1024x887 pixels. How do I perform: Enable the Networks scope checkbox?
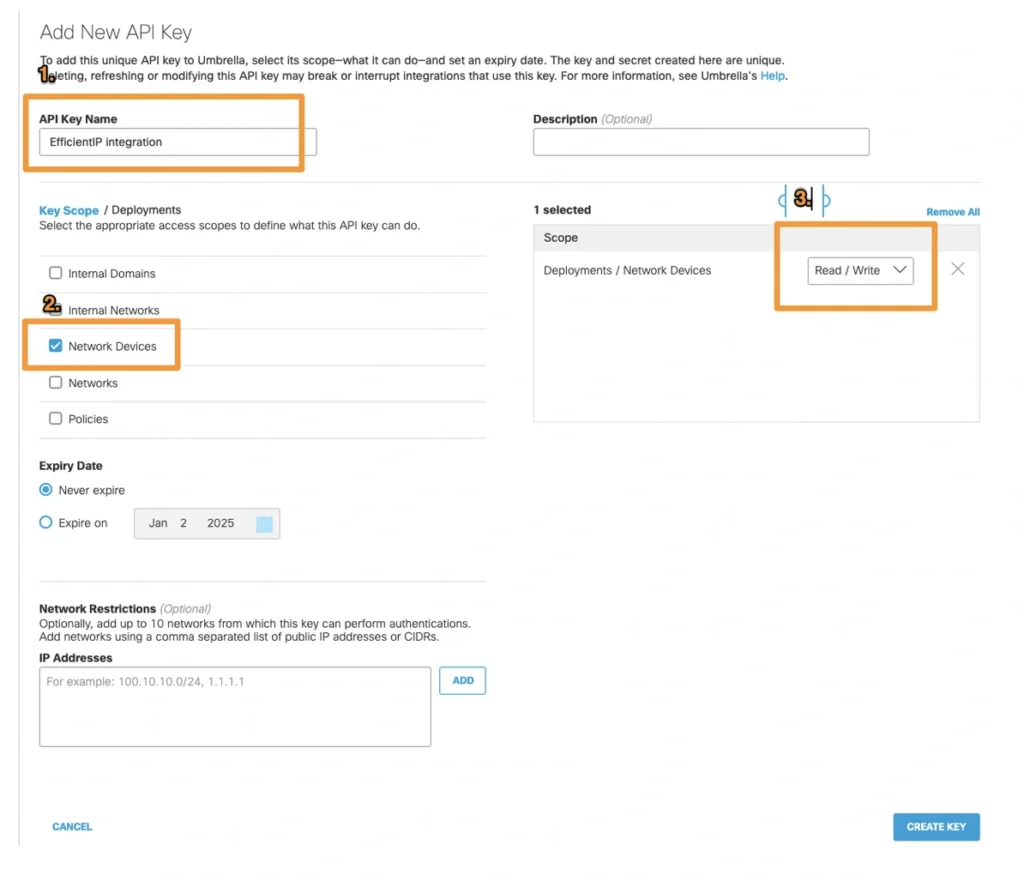point(55,382)
